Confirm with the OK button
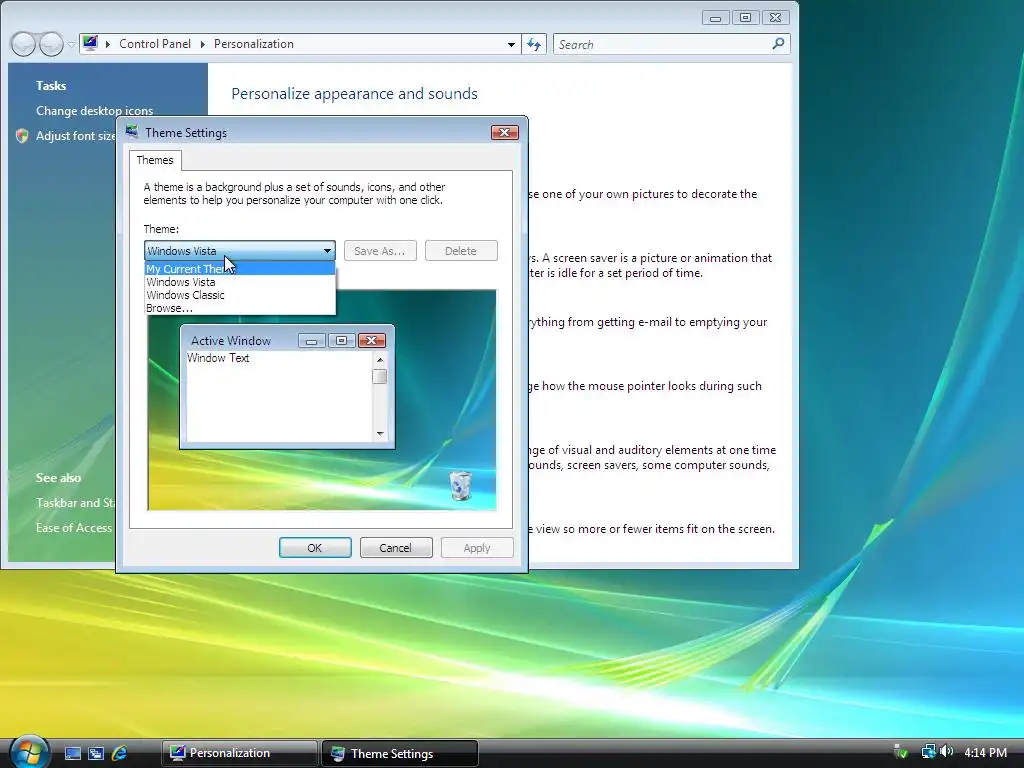 315,548
